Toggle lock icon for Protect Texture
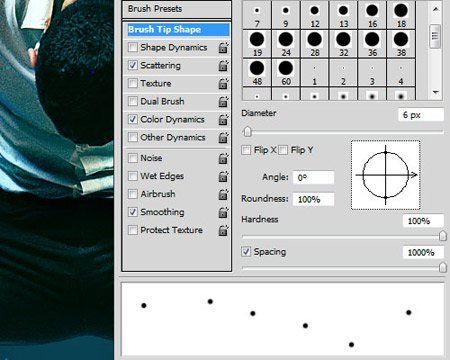Image resolution: width=450 pixels, height=360 pixels. click(223, 230)
